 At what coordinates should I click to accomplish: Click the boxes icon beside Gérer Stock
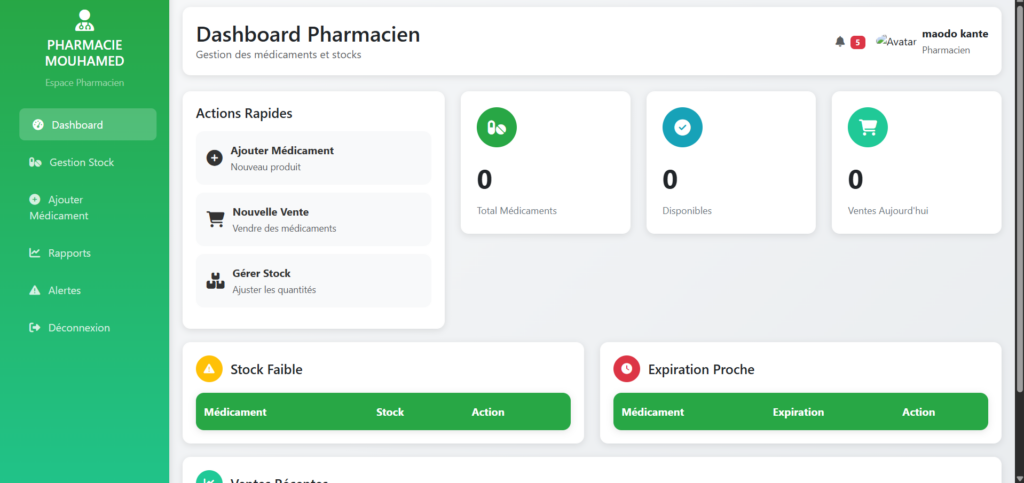tap(215, 281)
